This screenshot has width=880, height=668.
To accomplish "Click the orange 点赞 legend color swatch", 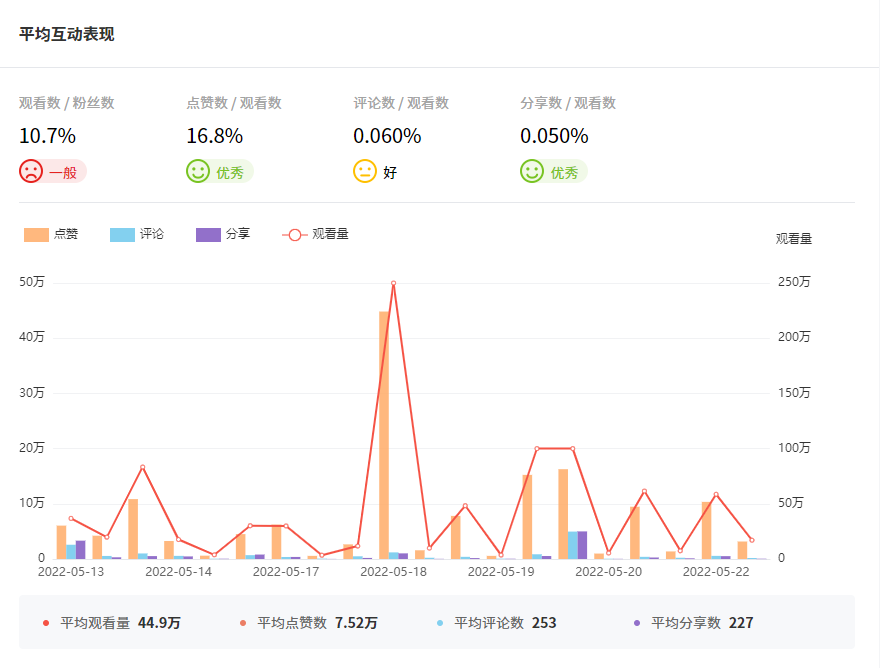I will [x=37, y=234].
